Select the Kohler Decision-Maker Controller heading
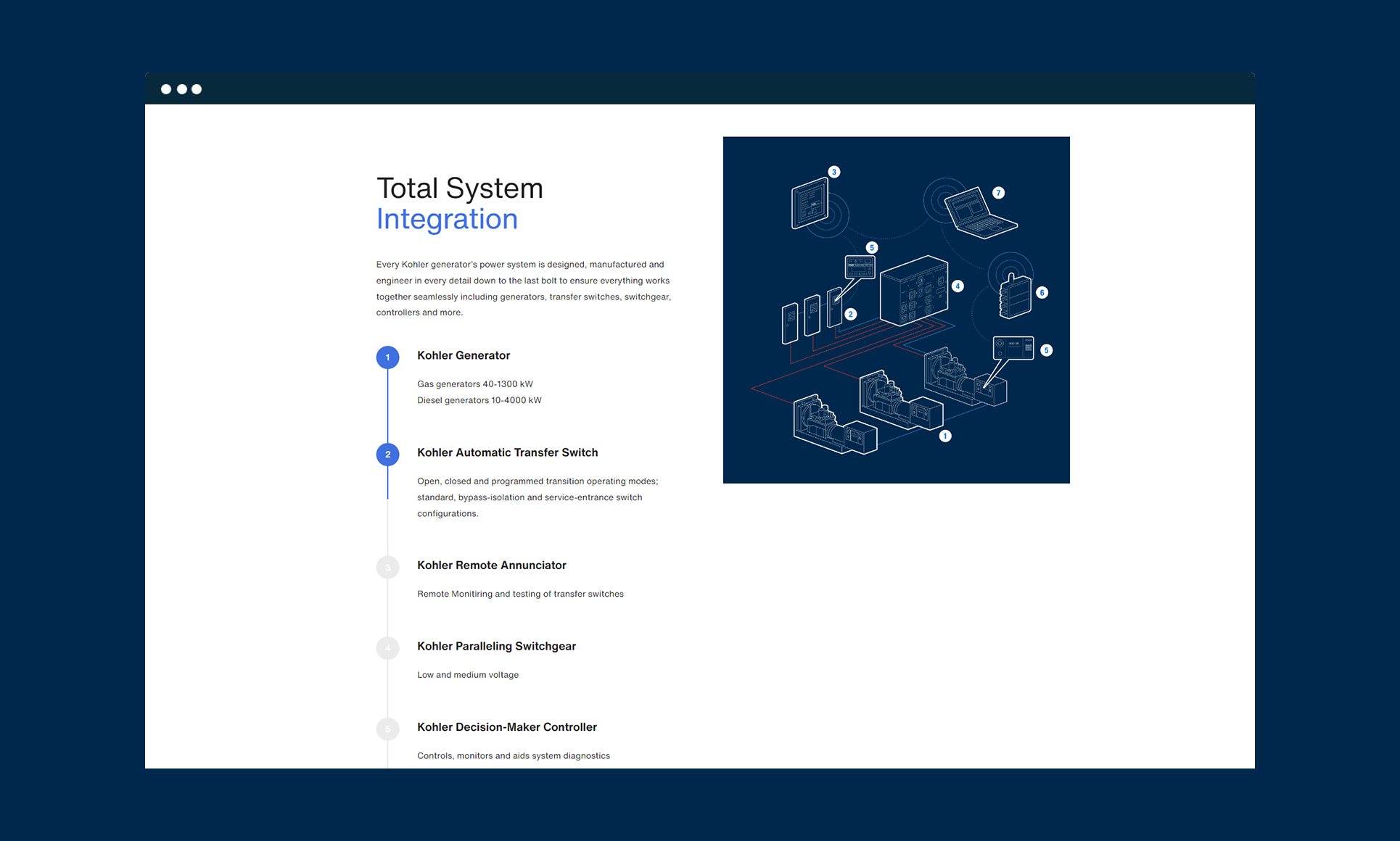 click(x=507, y=727)
